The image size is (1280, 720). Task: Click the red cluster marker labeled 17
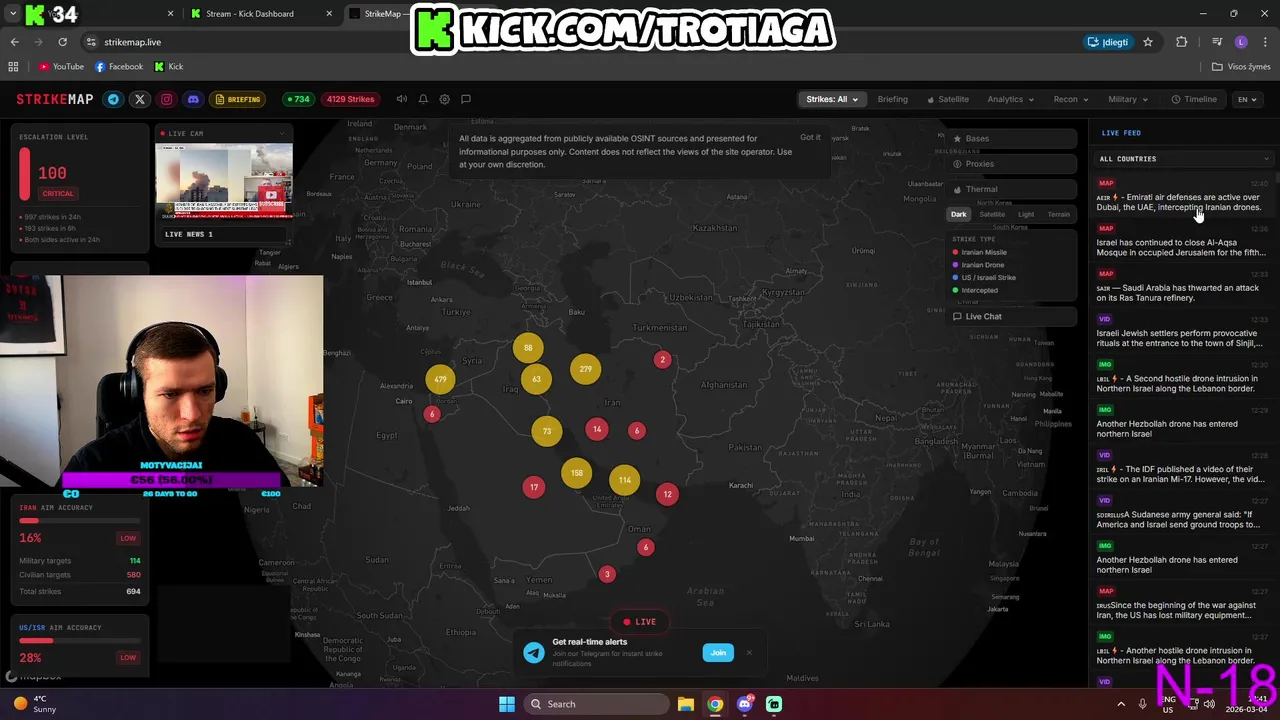534,487
